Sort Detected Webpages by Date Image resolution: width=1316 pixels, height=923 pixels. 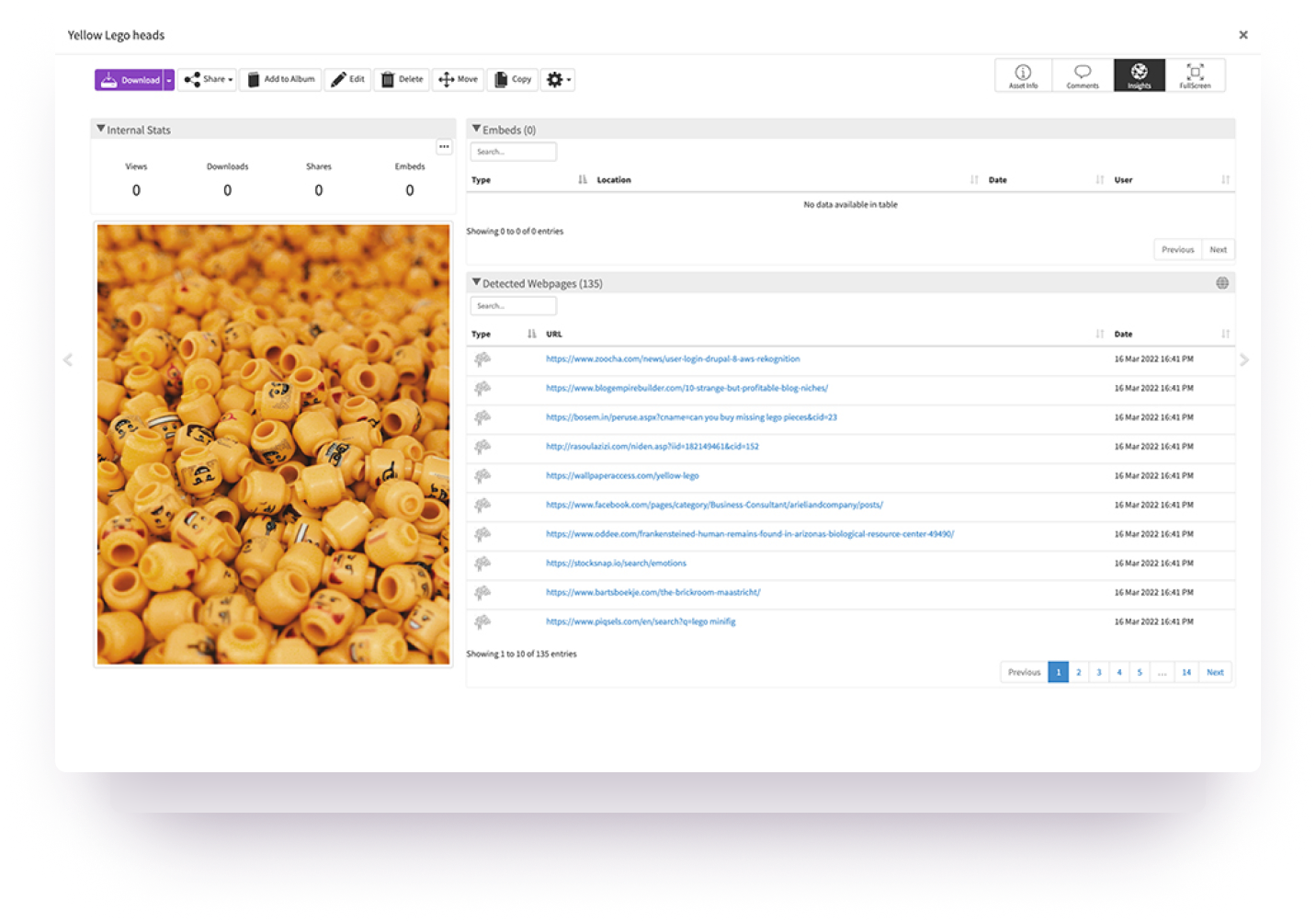click(1172, 335)
